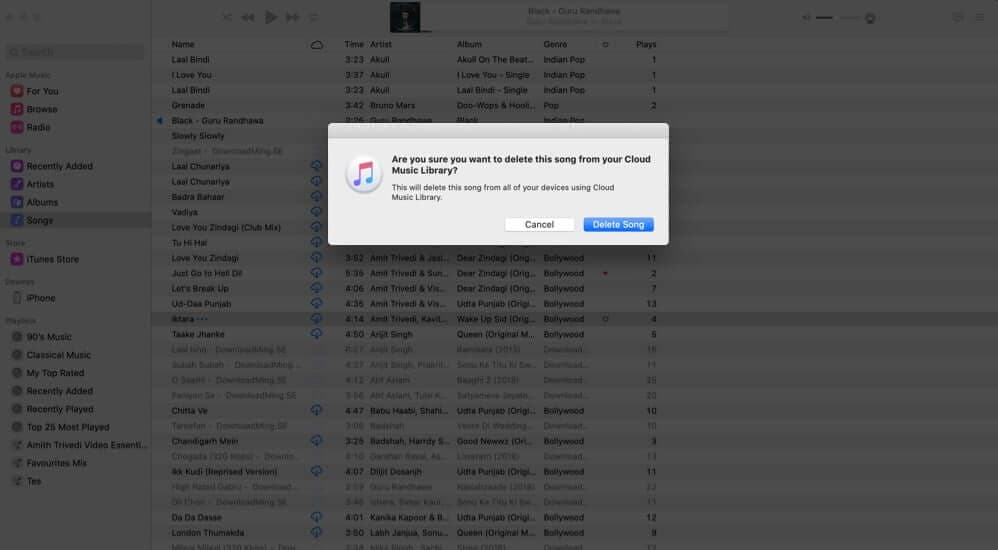Download Let's Break Up via its cloud icon

(x=316, y=288)
